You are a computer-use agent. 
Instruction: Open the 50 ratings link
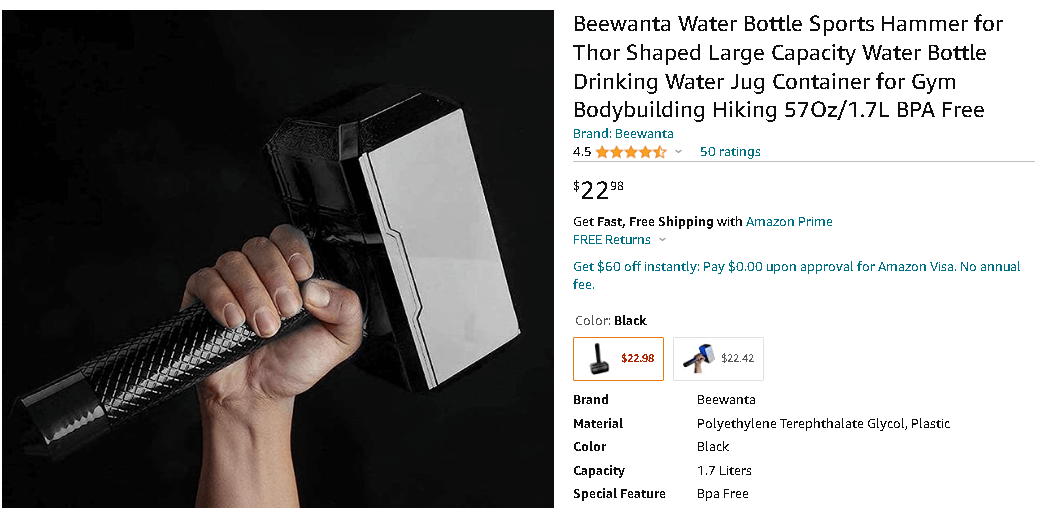click(730, 152)
